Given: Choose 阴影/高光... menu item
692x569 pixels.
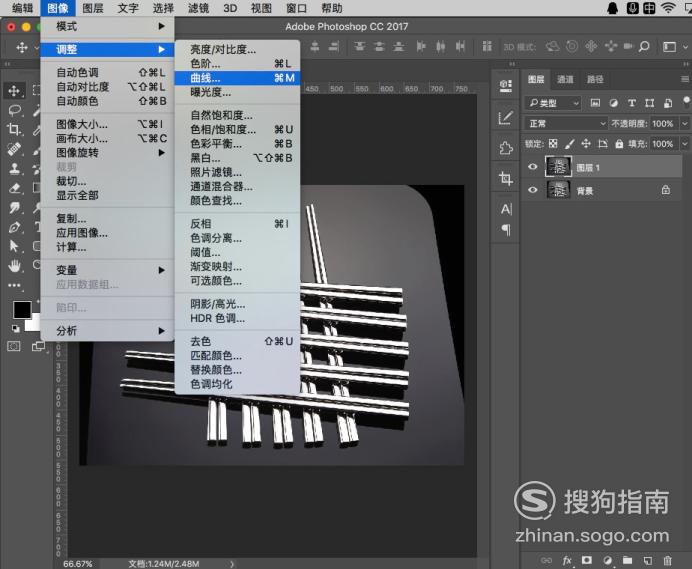Looking at the screenshot, I should point(237,304).
